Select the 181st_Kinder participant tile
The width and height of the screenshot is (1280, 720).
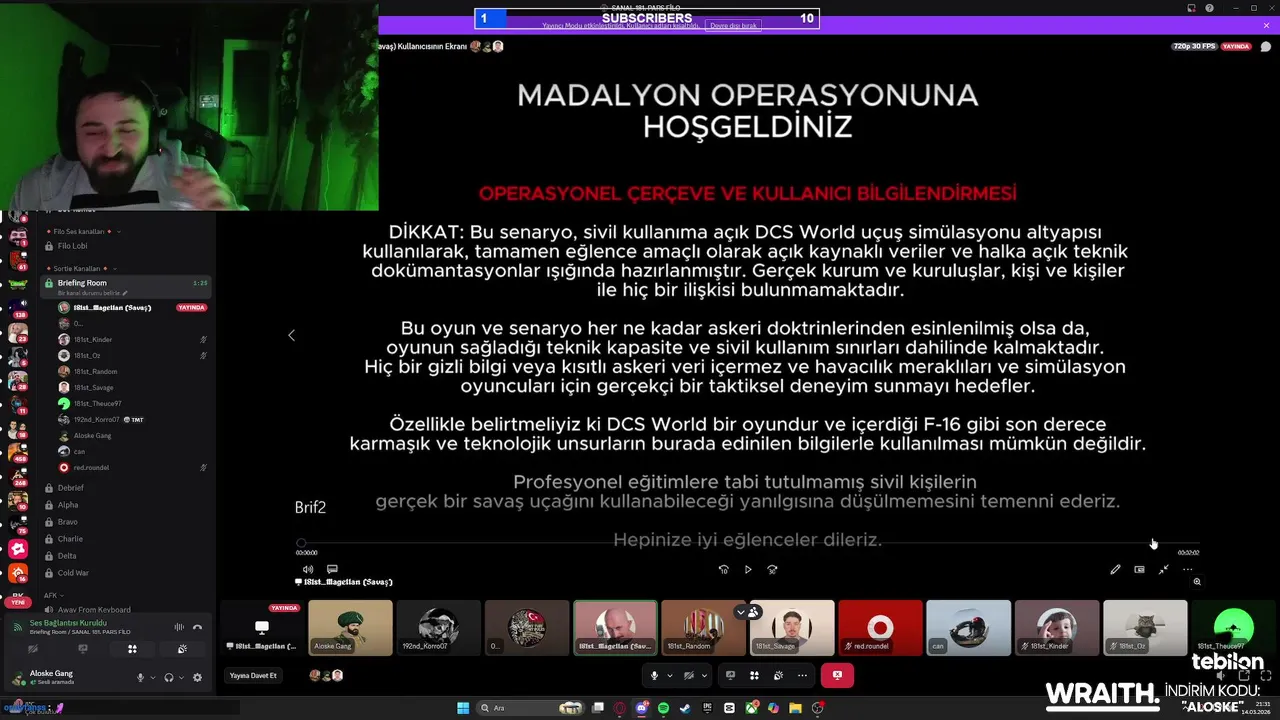point(1057,628)
